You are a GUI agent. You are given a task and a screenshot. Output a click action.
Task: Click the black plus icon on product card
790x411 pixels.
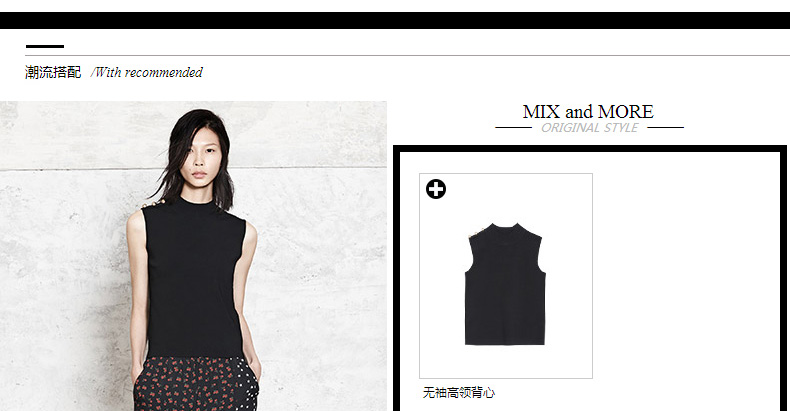436,189
